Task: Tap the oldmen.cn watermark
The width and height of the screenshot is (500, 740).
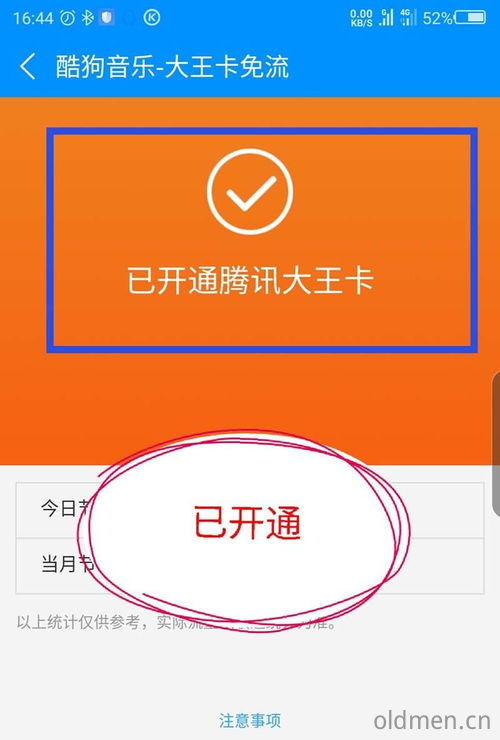Action: pos(432,721)
